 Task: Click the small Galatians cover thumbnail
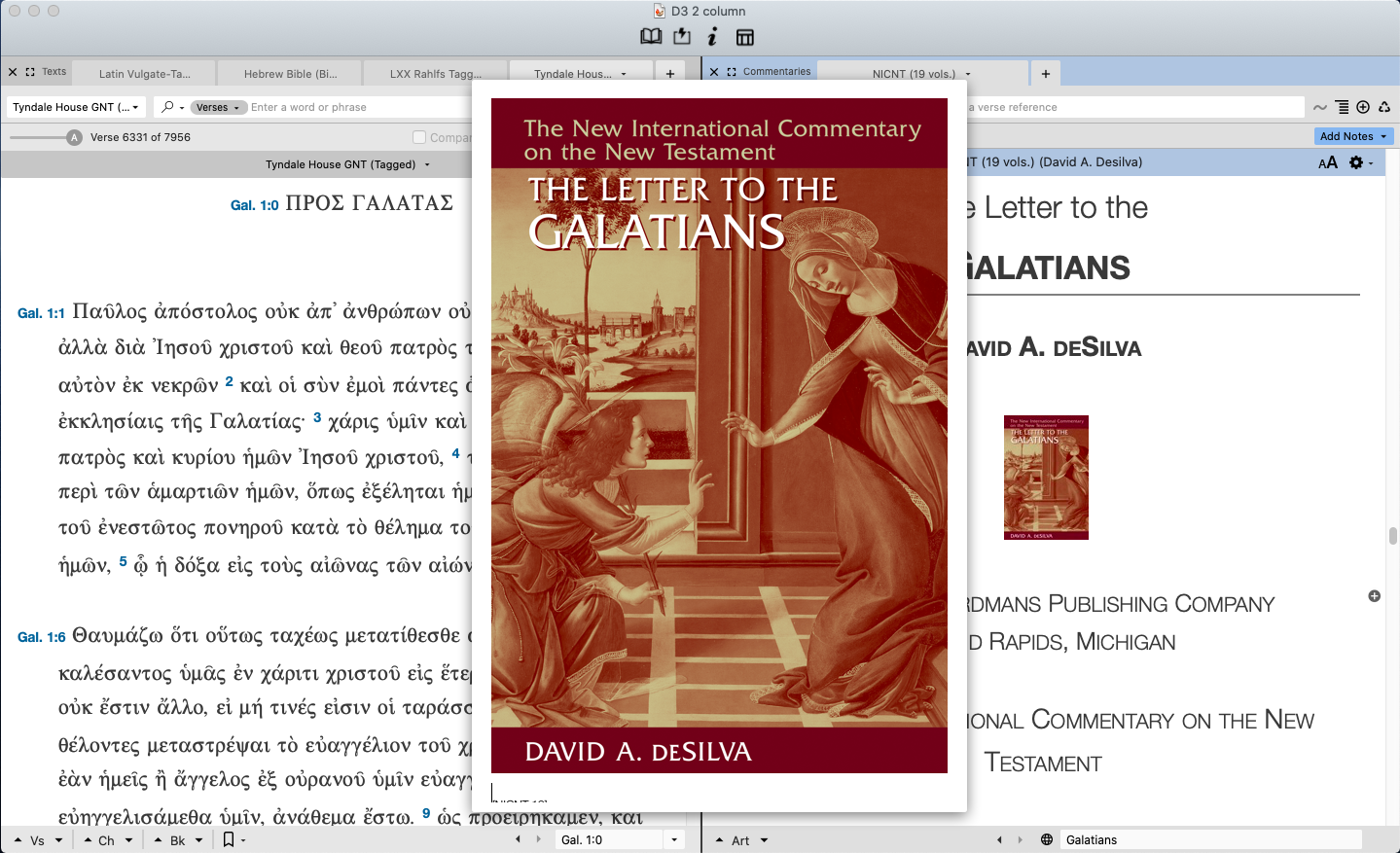pos(1046,478)
